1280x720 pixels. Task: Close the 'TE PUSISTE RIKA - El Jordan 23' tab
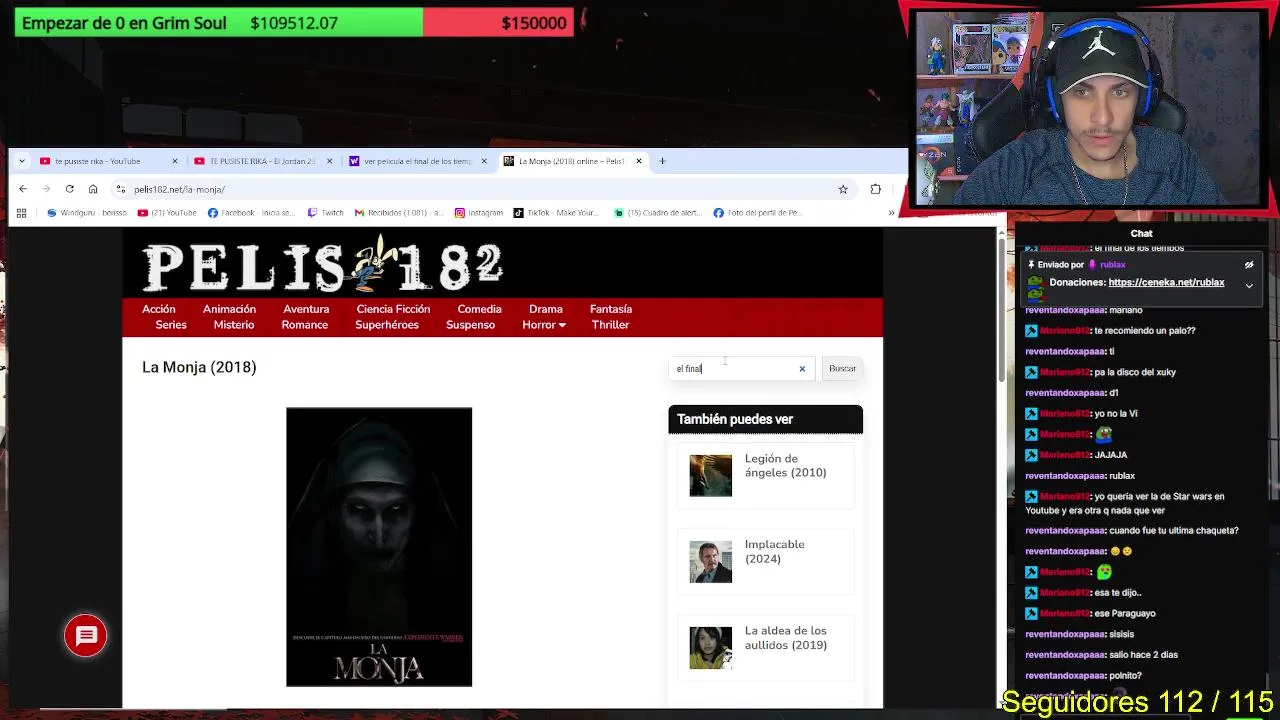[329, 161]
